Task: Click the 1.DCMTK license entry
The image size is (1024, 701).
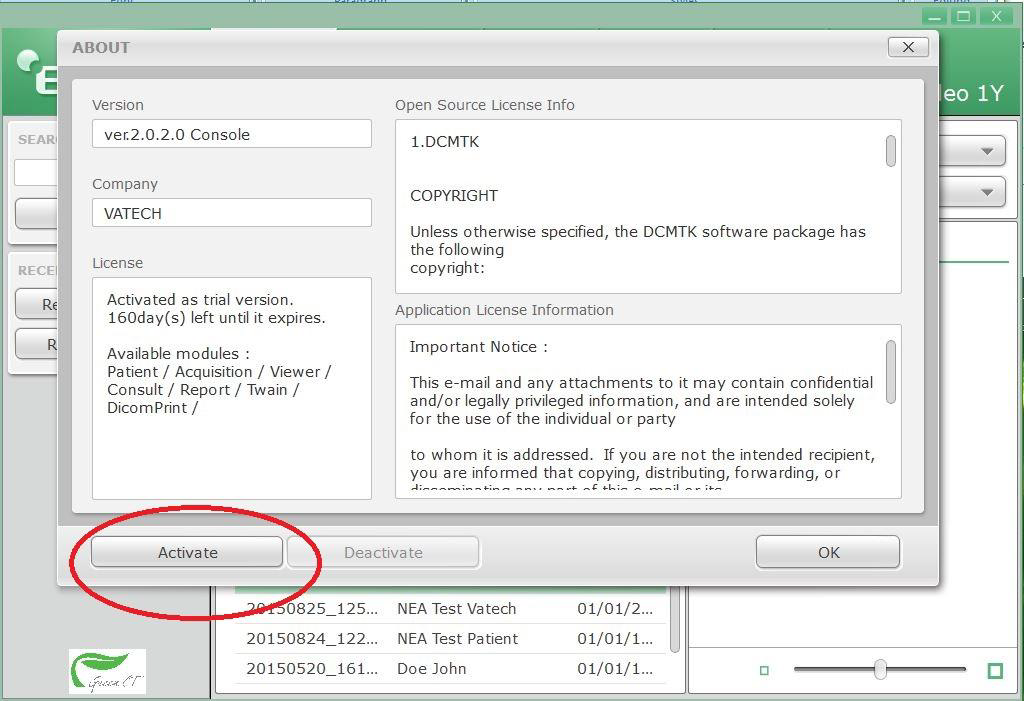Action: [x=445, y=142]
